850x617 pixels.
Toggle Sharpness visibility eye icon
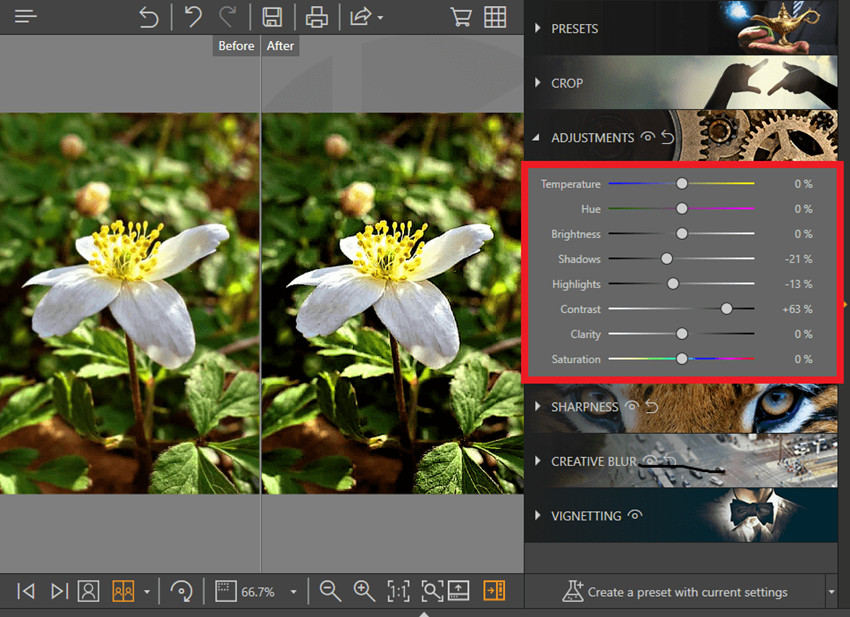pyautogui.click(x=632, y=407)
